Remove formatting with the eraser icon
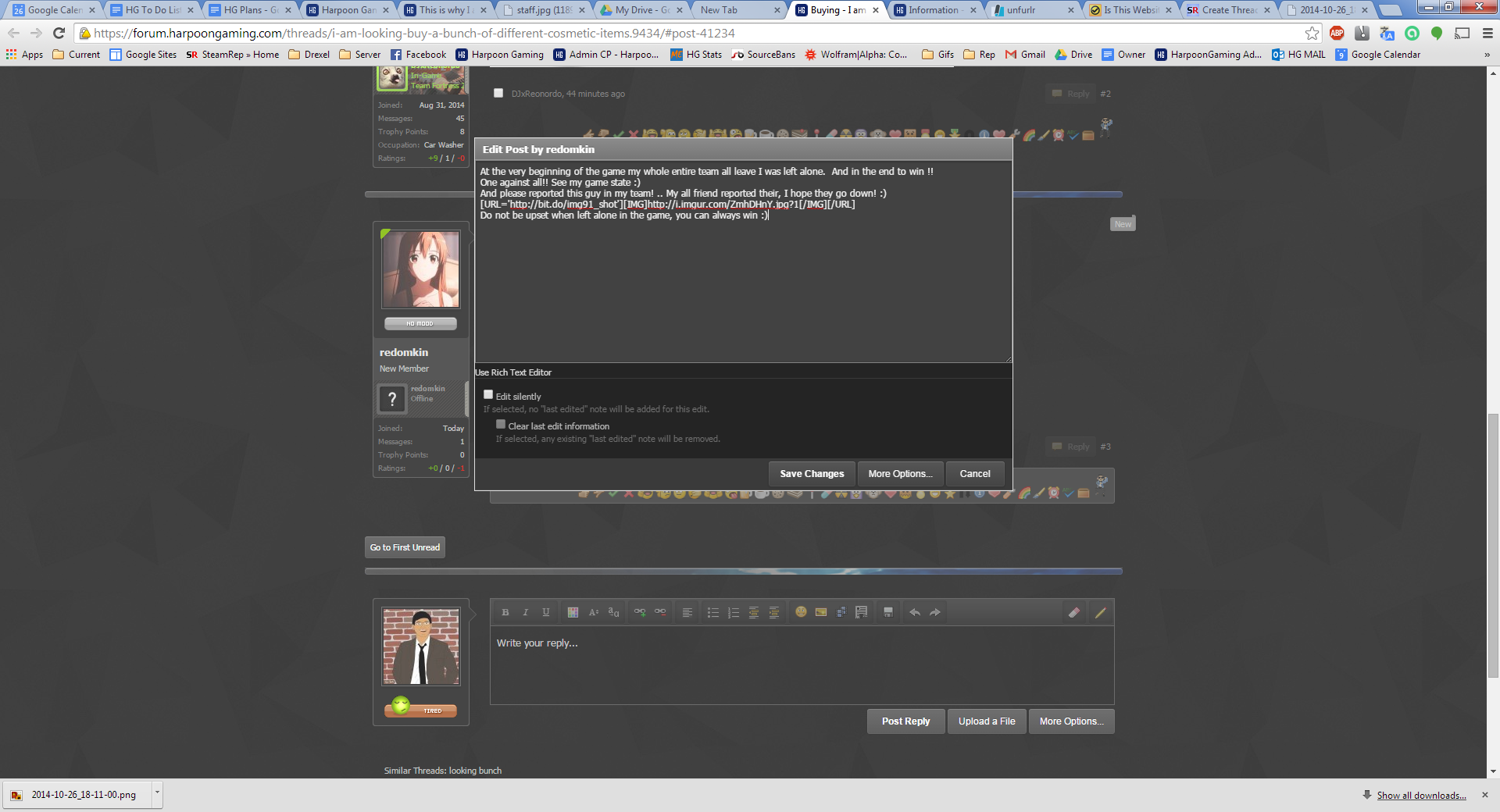This screenshot has height=812, width=1500. pyautogui.click(x=1074, y=613)
